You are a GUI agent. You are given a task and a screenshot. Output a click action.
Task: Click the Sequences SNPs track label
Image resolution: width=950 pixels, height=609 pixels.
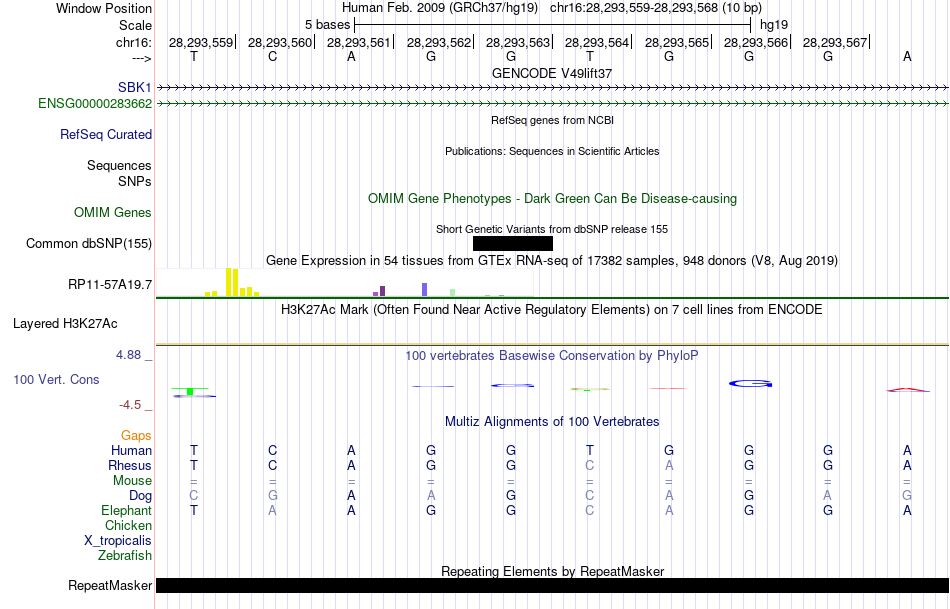click(x=119, y=173)
